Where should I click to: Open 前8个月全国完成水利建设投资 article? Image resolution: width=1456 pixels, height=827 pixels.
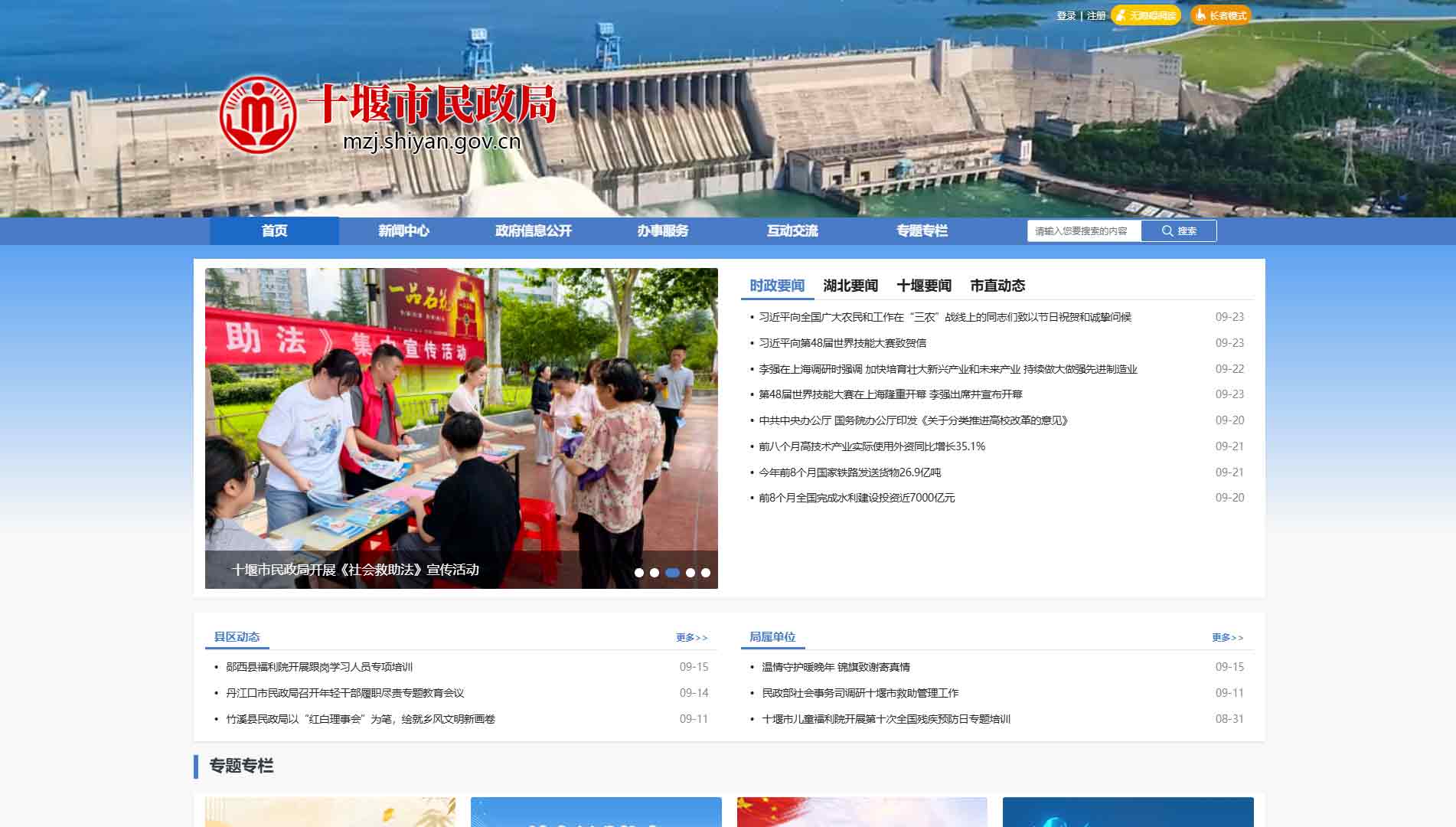tap(857, 498)
